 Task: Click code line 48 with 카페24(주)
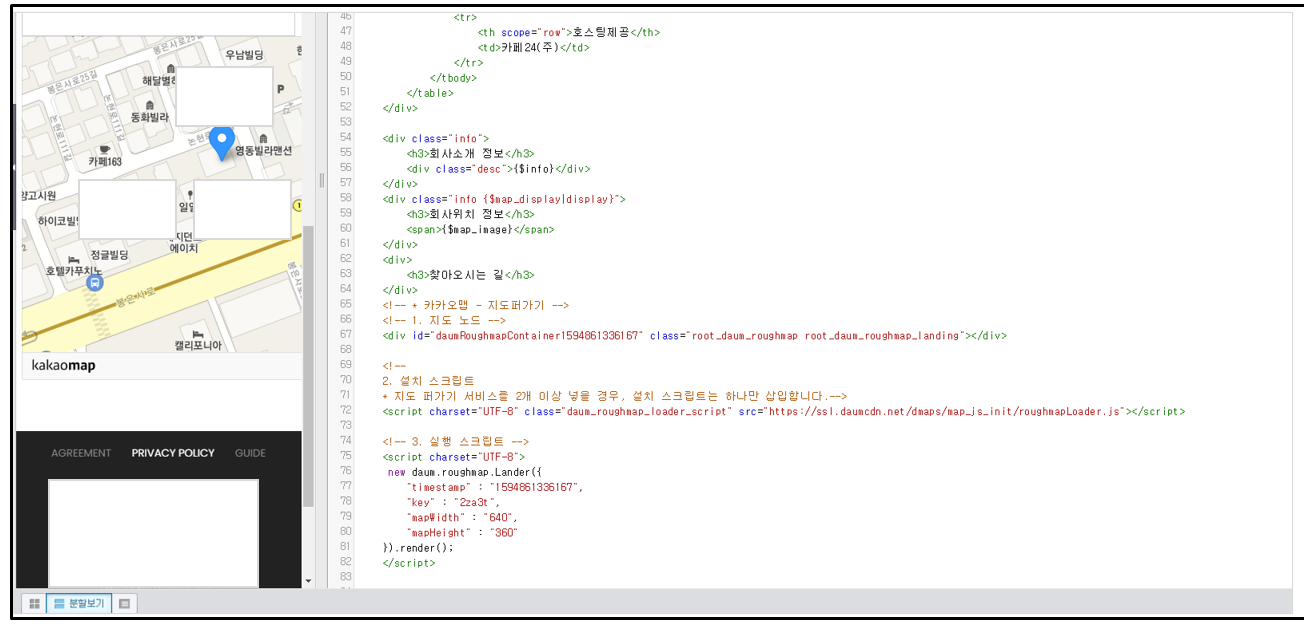pyautogui.click(x=534, y=47)
